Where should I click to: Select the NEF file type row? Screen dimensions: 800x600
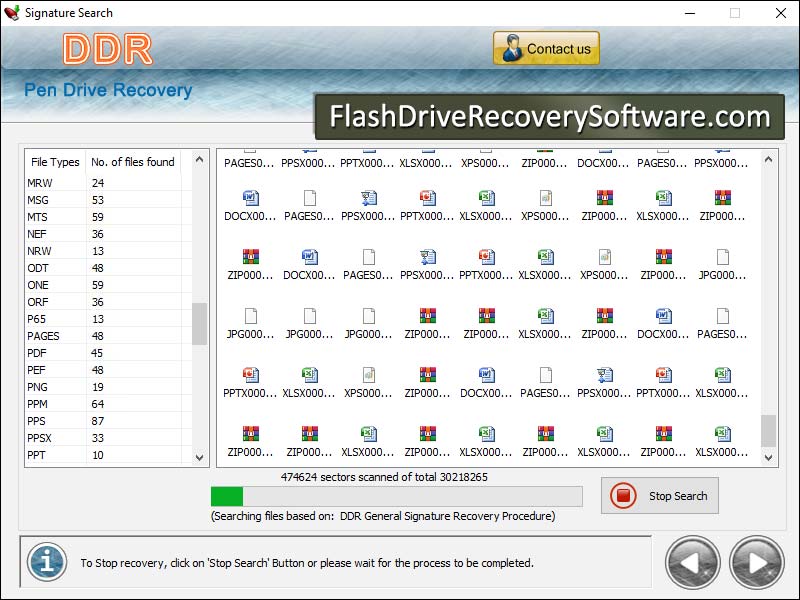[x=109, y=234]
